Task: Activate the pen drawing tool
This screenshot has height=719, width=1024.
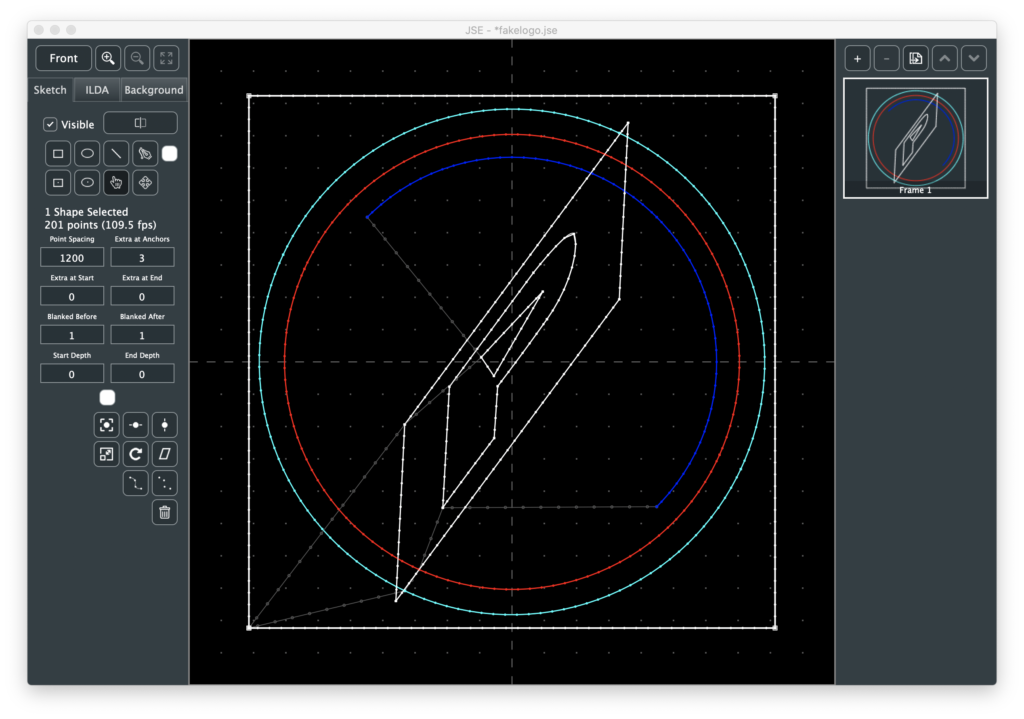Action: click(146, 154)
